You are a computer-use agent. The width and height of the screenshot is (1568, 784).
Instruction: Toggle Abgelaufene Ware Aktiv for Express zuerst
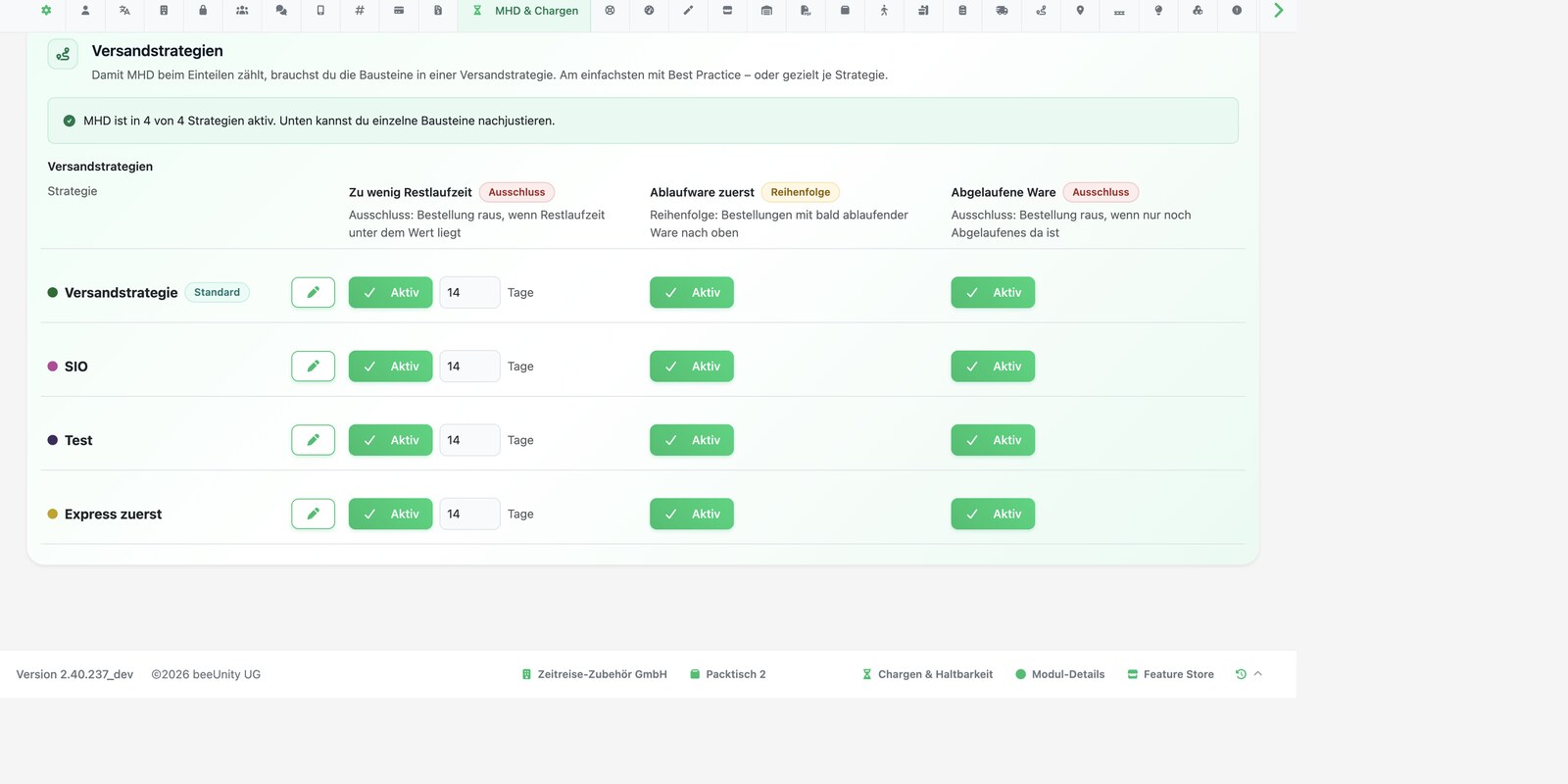tap(993, 514)
